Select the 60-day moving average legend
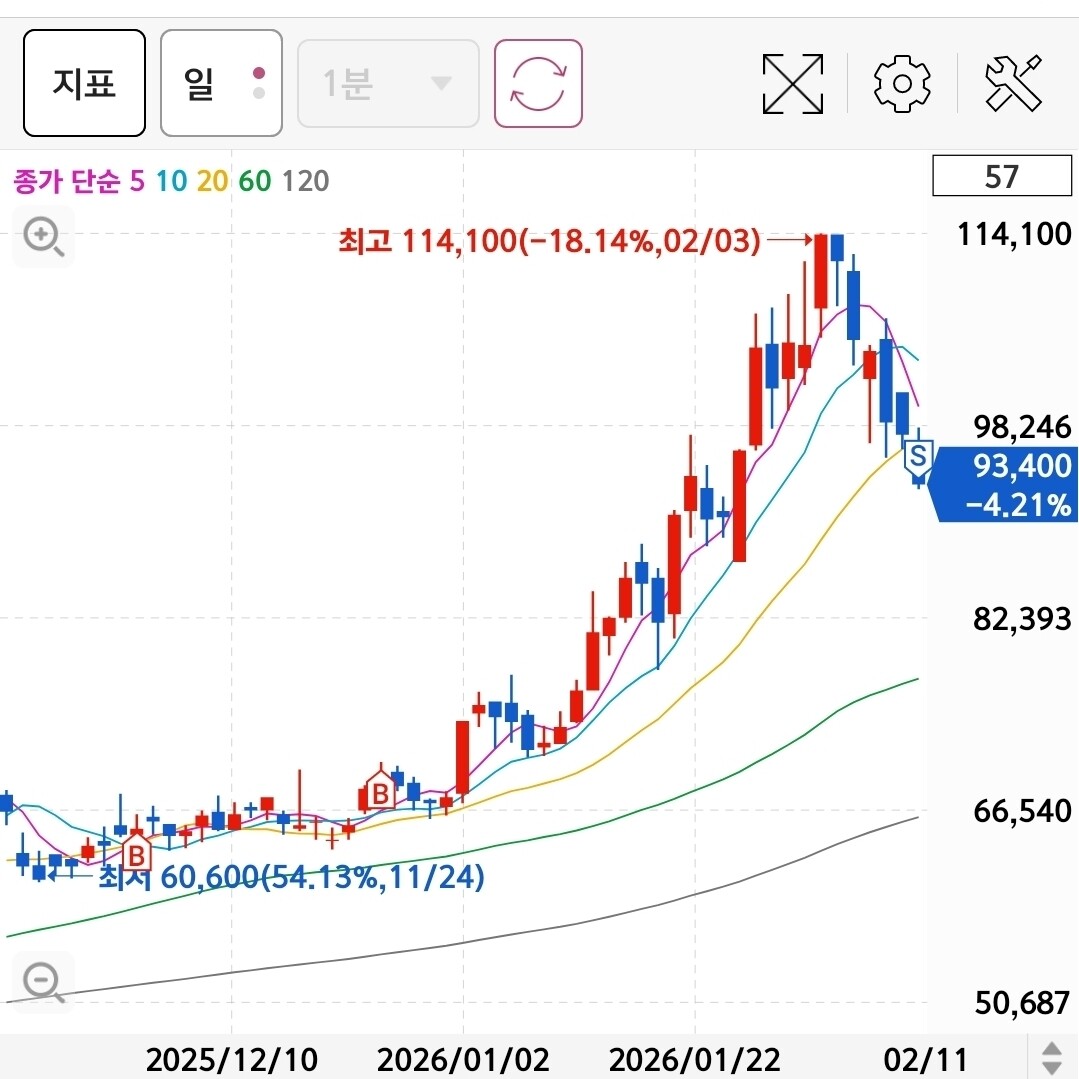This screenshot has width=1079, height=1079. (x=255, y=181)
